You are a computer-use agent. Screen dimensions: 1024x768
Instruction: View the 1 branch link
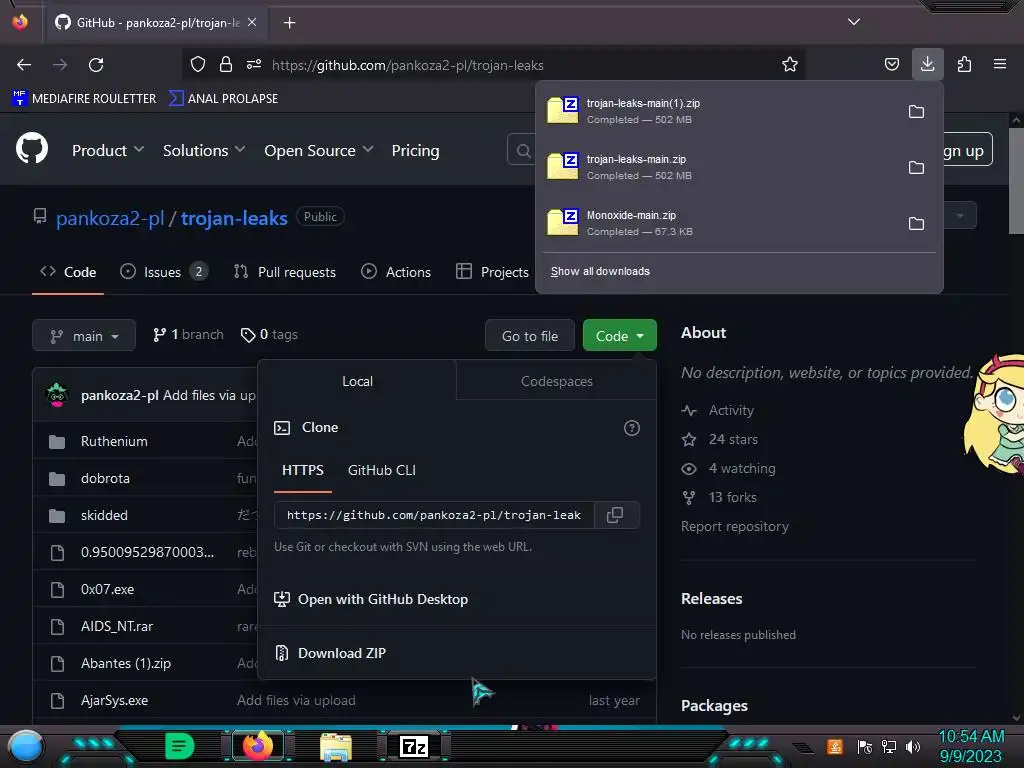(188, 334)
